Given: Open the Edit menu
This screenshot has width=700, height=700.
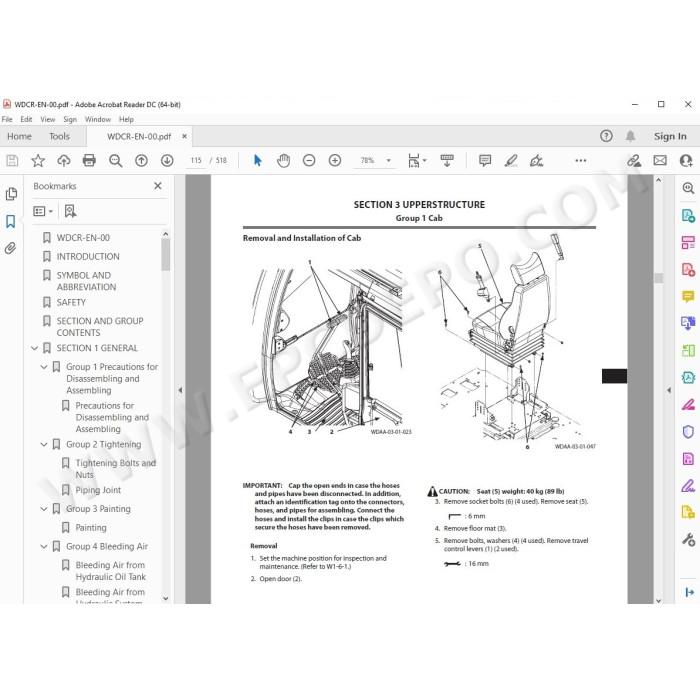Looking at the screenshot, I should coord(26,119).
